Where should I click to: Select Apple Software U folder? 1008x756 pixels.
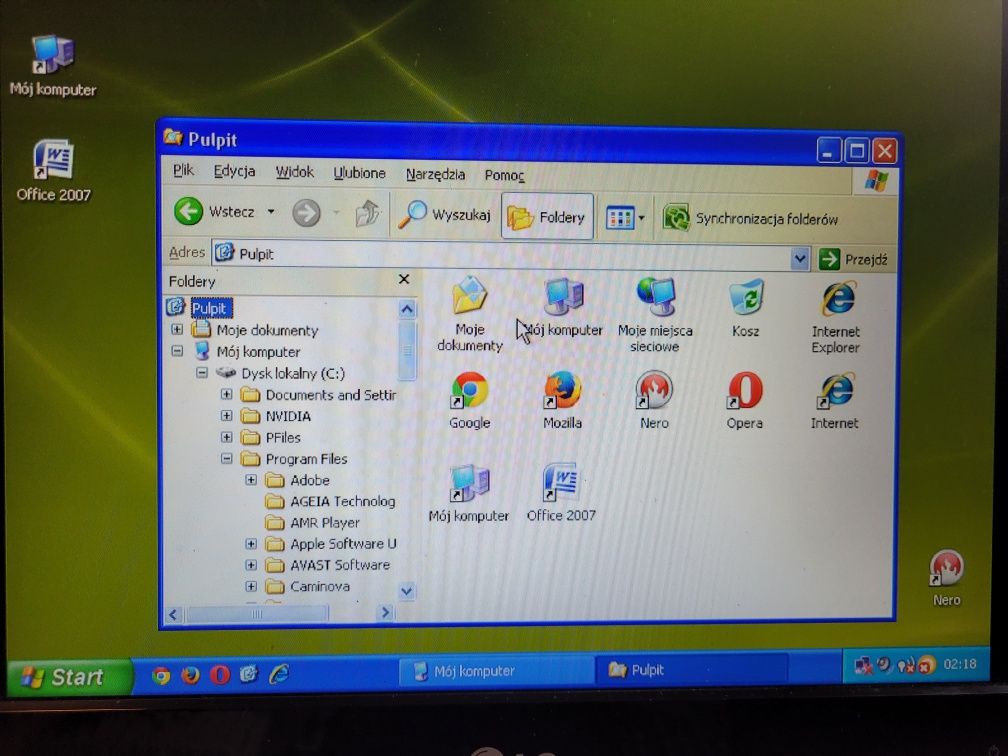(x=343, y=544)
